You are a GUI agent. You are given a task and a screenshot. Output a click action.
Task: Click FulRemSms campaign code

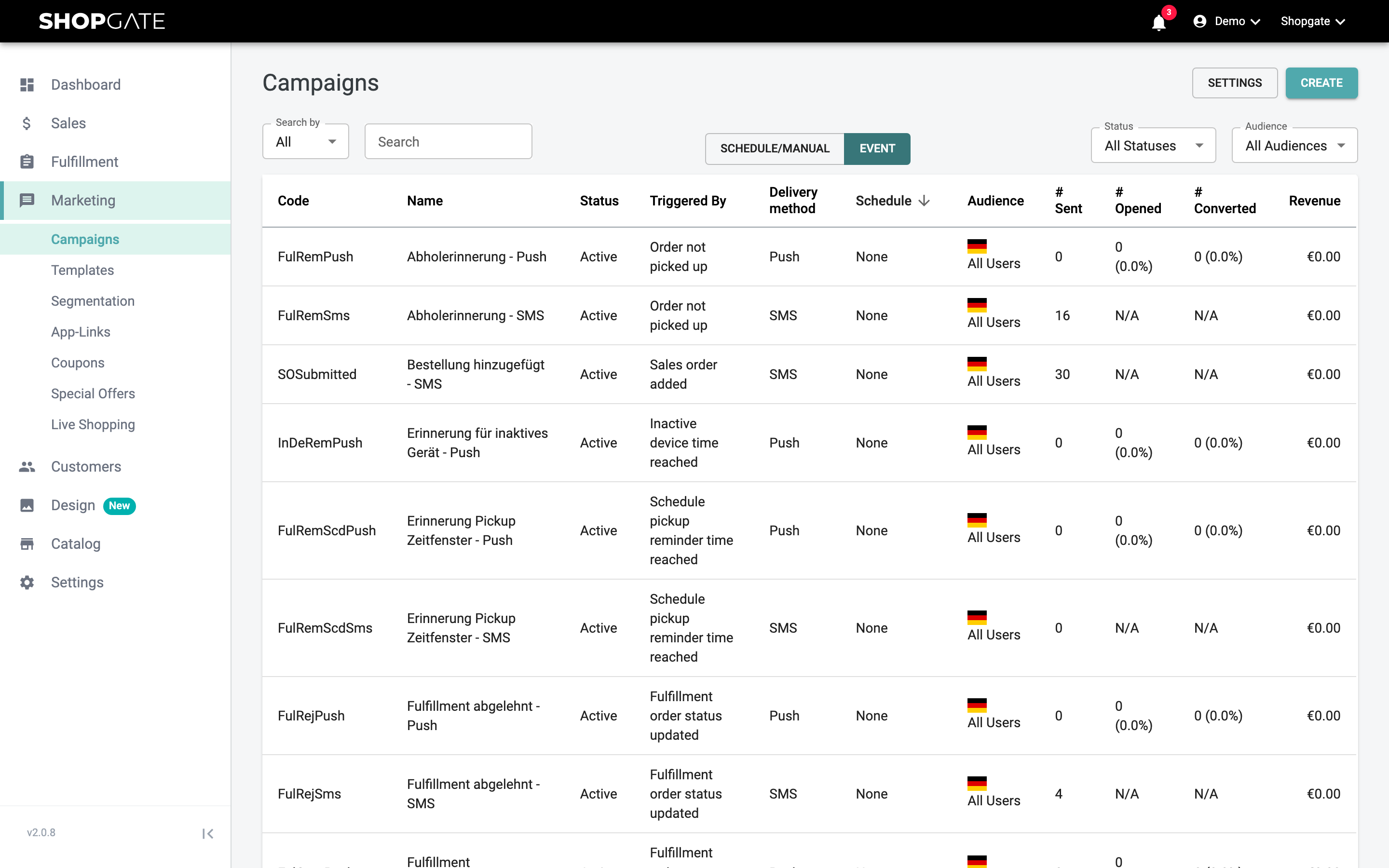click(x=314, y=315)
